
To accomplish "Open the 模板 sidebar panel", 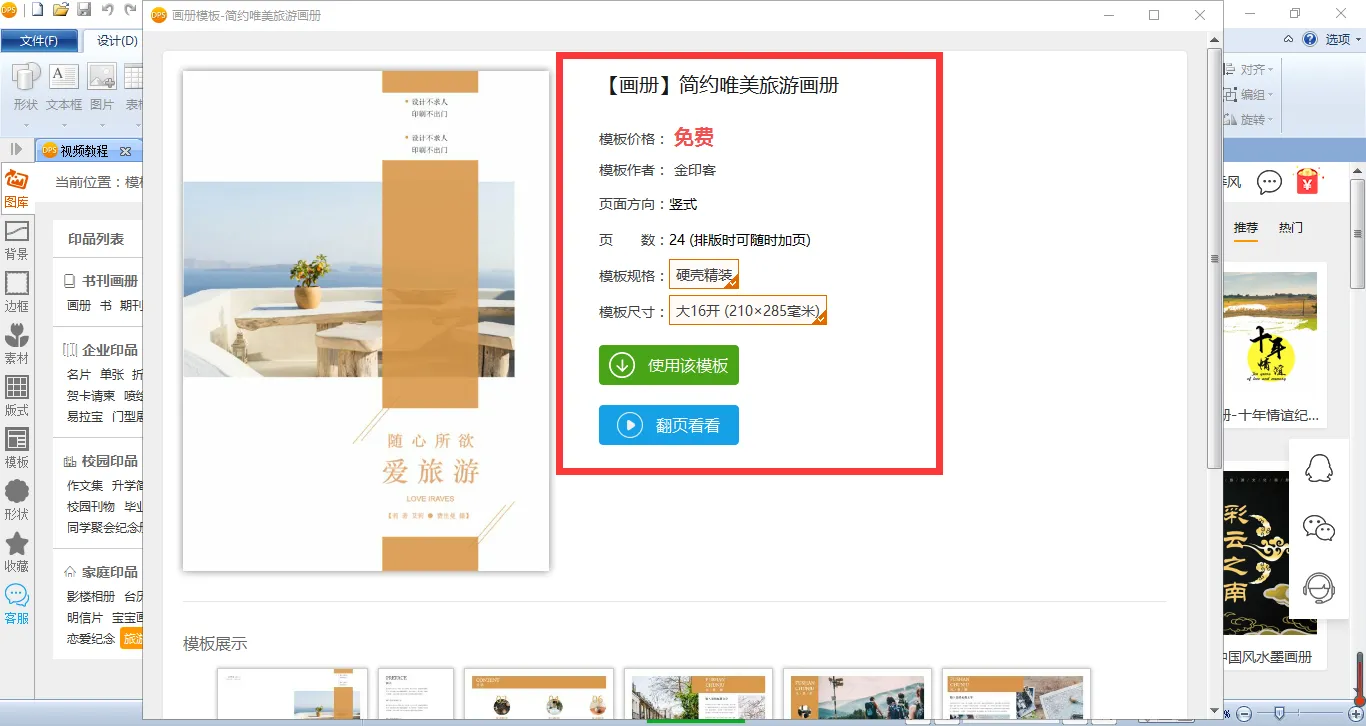I will [x=17, y=448].
